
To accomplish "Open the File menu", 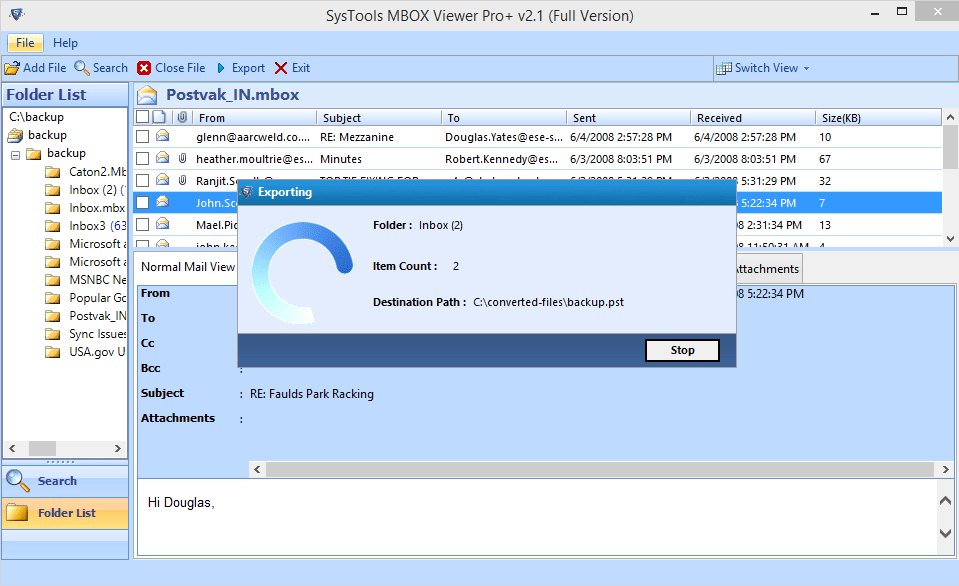I will click(25, 43).
